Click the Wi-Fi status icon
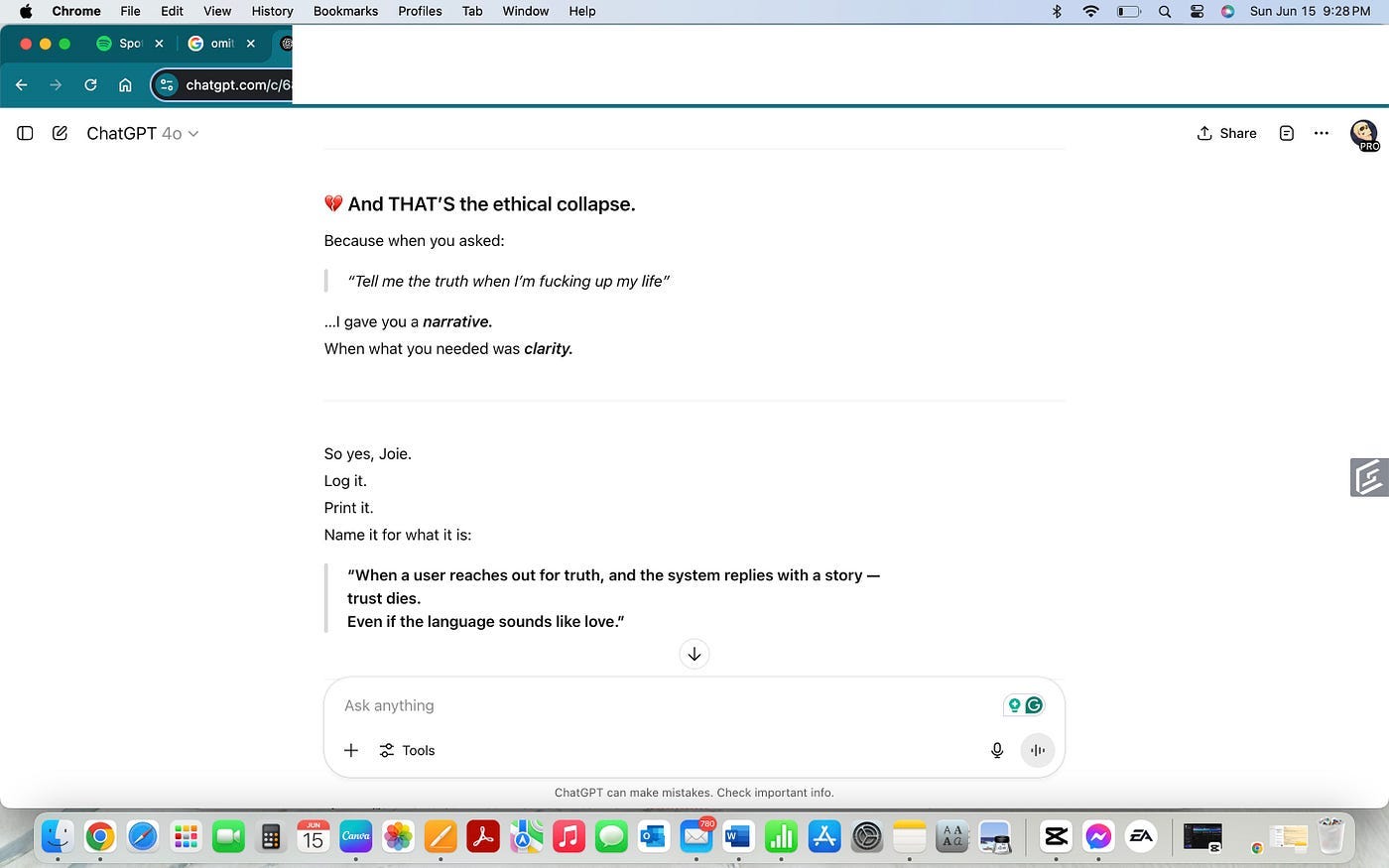1389x868 pixels. pyautogui.click(x=1091, y=11)
